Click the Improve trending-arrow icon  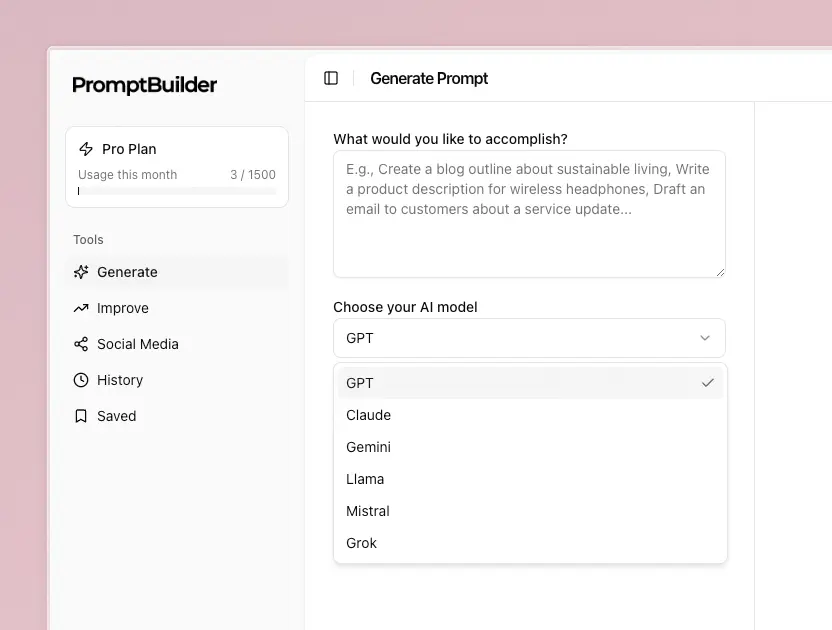click(x=81, y=308)
